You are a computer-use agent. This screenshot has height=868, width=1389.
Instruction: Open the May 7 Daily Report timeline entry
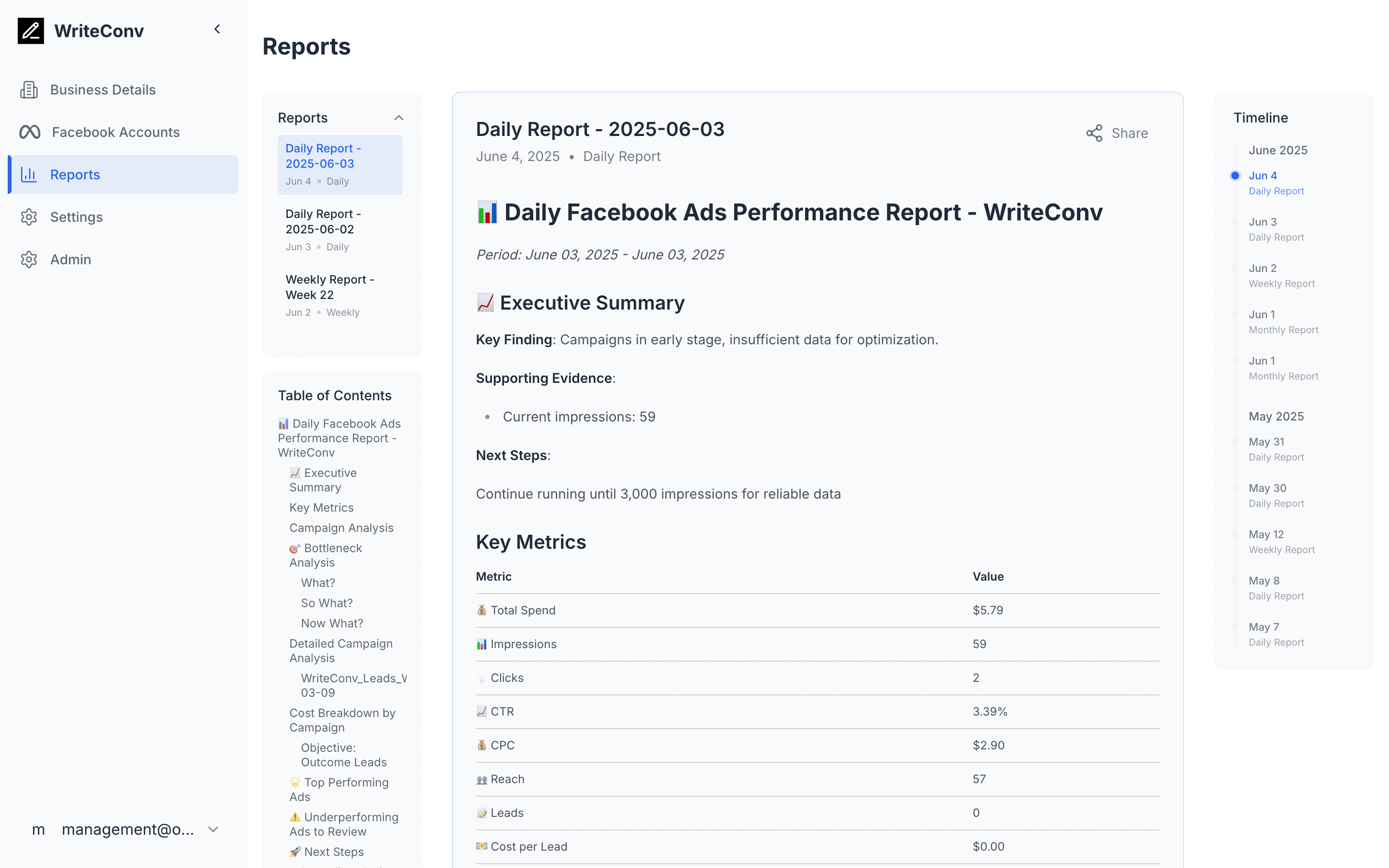(1276, 634)
